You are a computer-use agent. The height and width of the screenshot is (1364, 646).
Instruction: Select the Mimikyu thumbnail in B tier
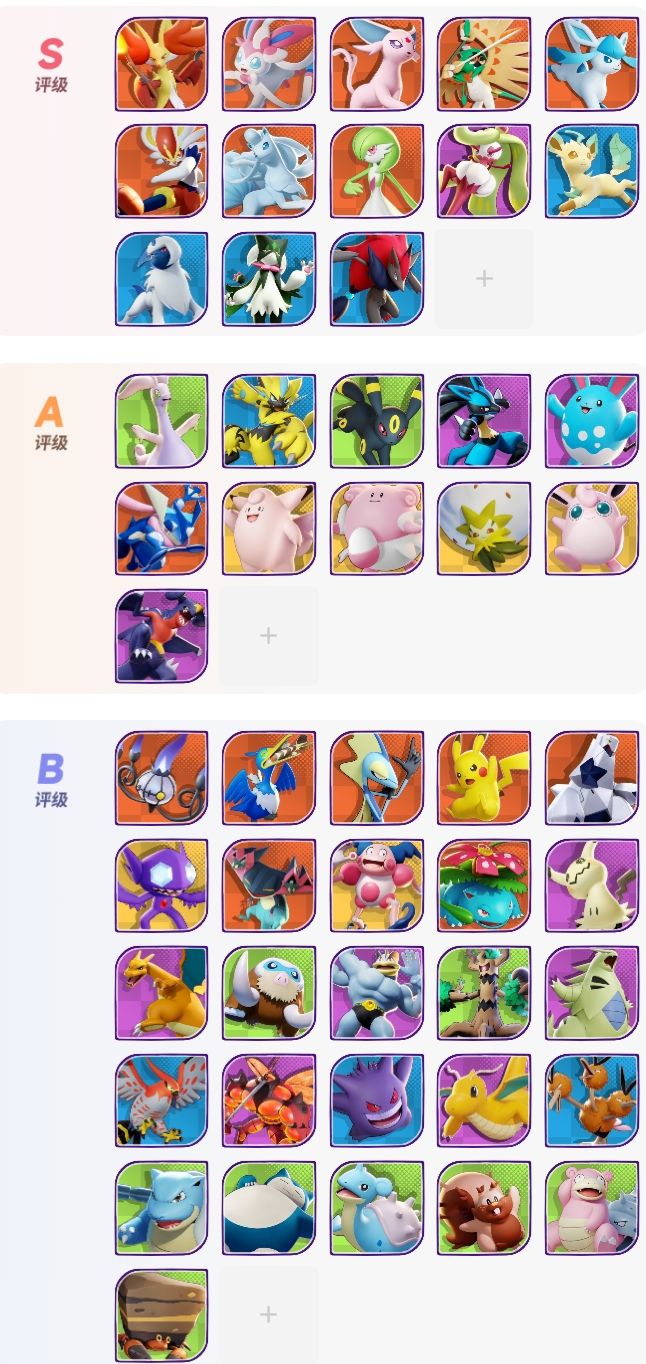click(x=592, y=885)
